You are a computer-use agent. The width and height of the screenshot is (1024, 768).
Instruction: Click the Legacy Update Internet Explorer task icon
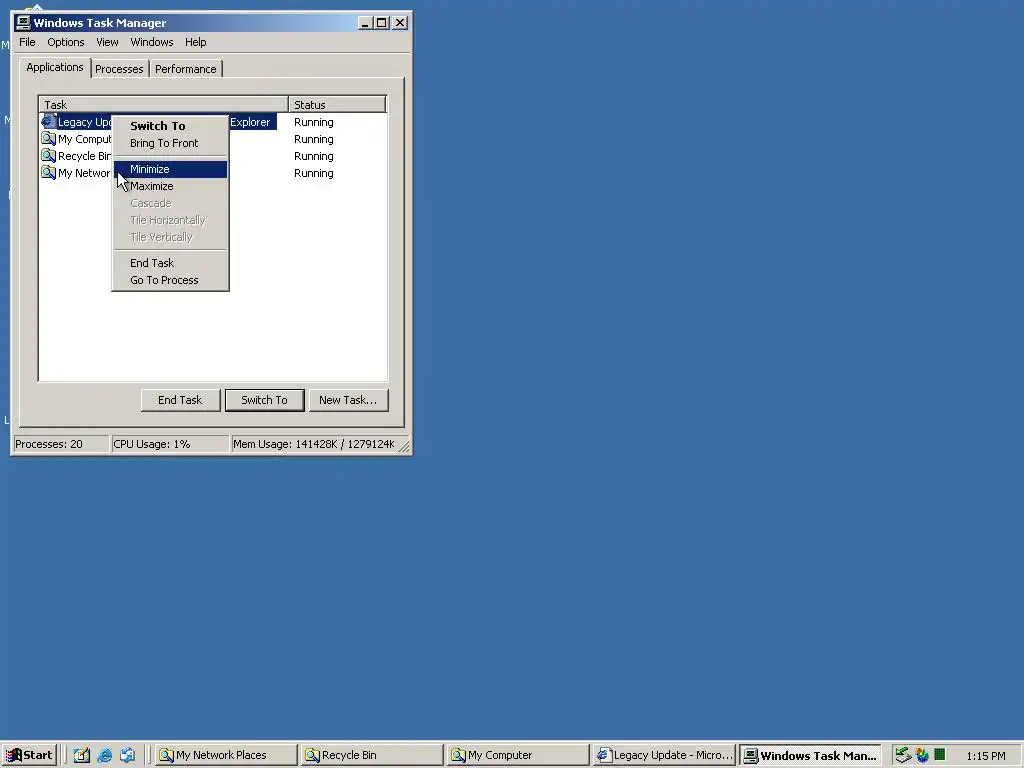[x=49, y=121]
